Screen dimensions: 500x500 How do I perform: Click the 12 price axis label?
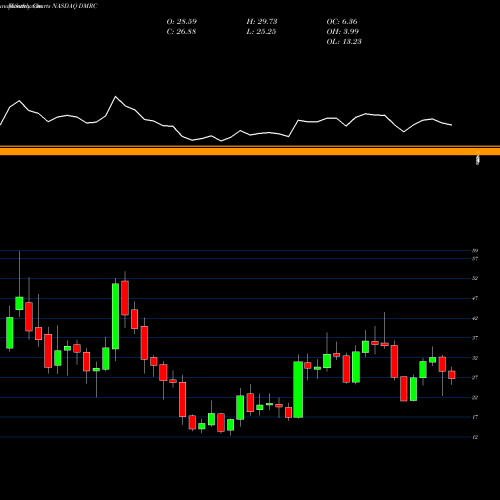pos(475,437)
